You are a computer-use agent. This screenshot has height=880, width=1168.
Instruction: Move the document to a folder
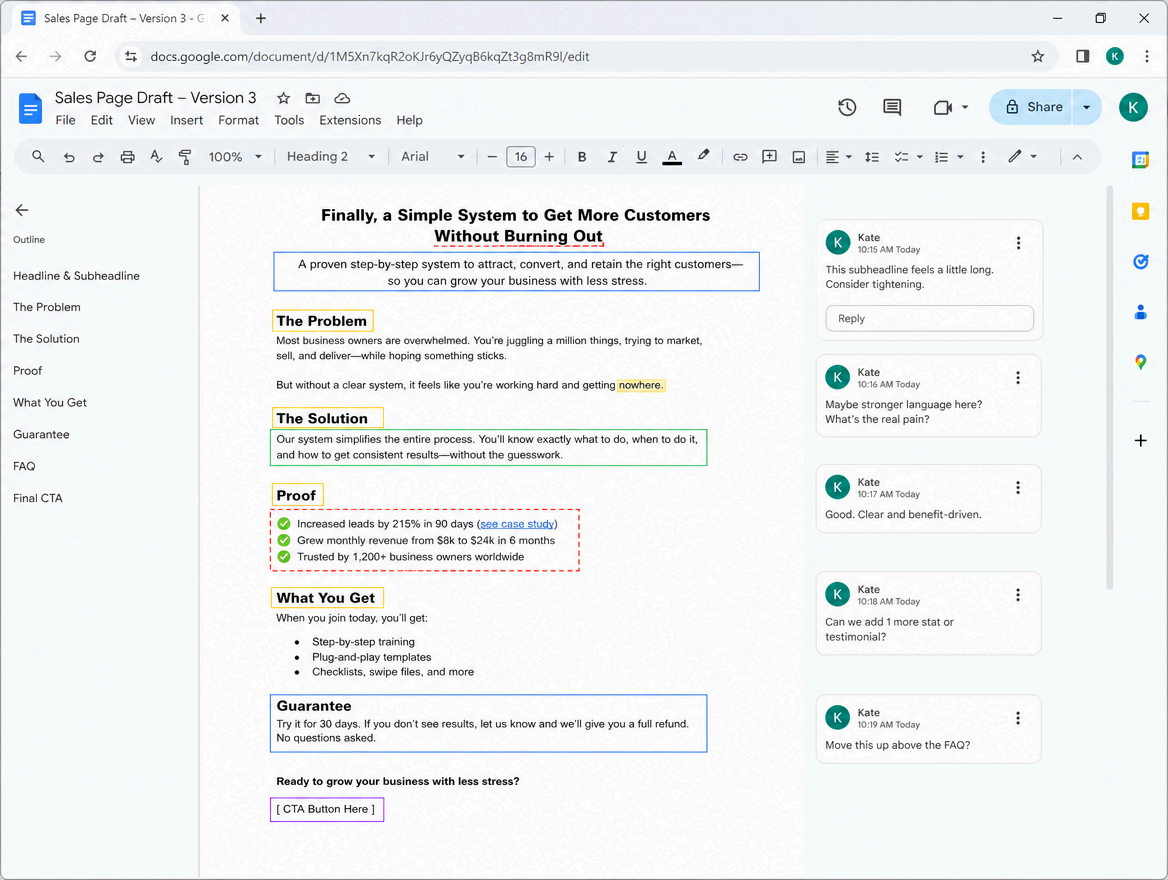[x=313, y=98]
